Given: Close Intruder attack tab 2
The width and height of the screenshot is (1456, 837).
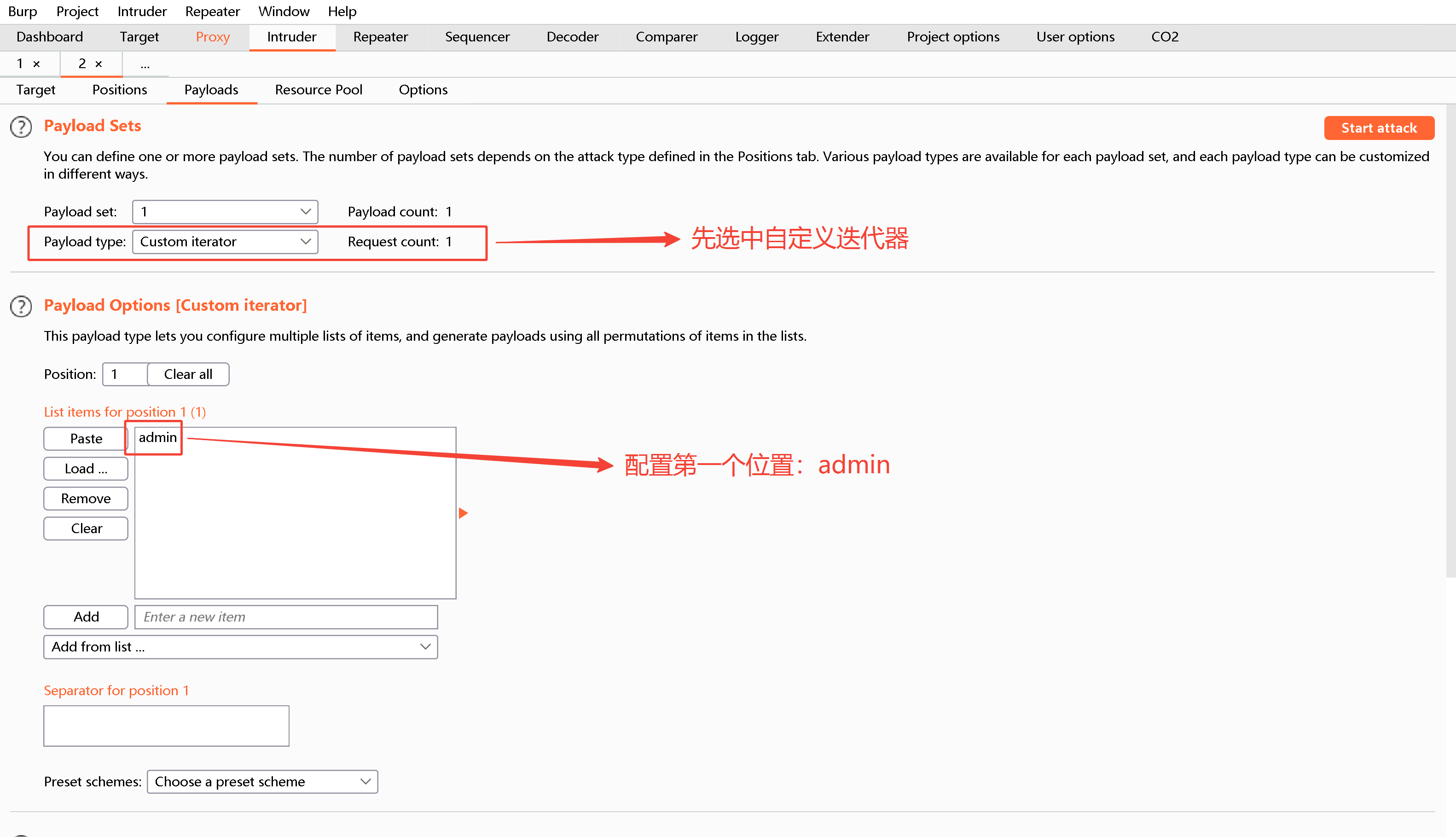Looking at the screenshot, I should (x=98, y=64).
